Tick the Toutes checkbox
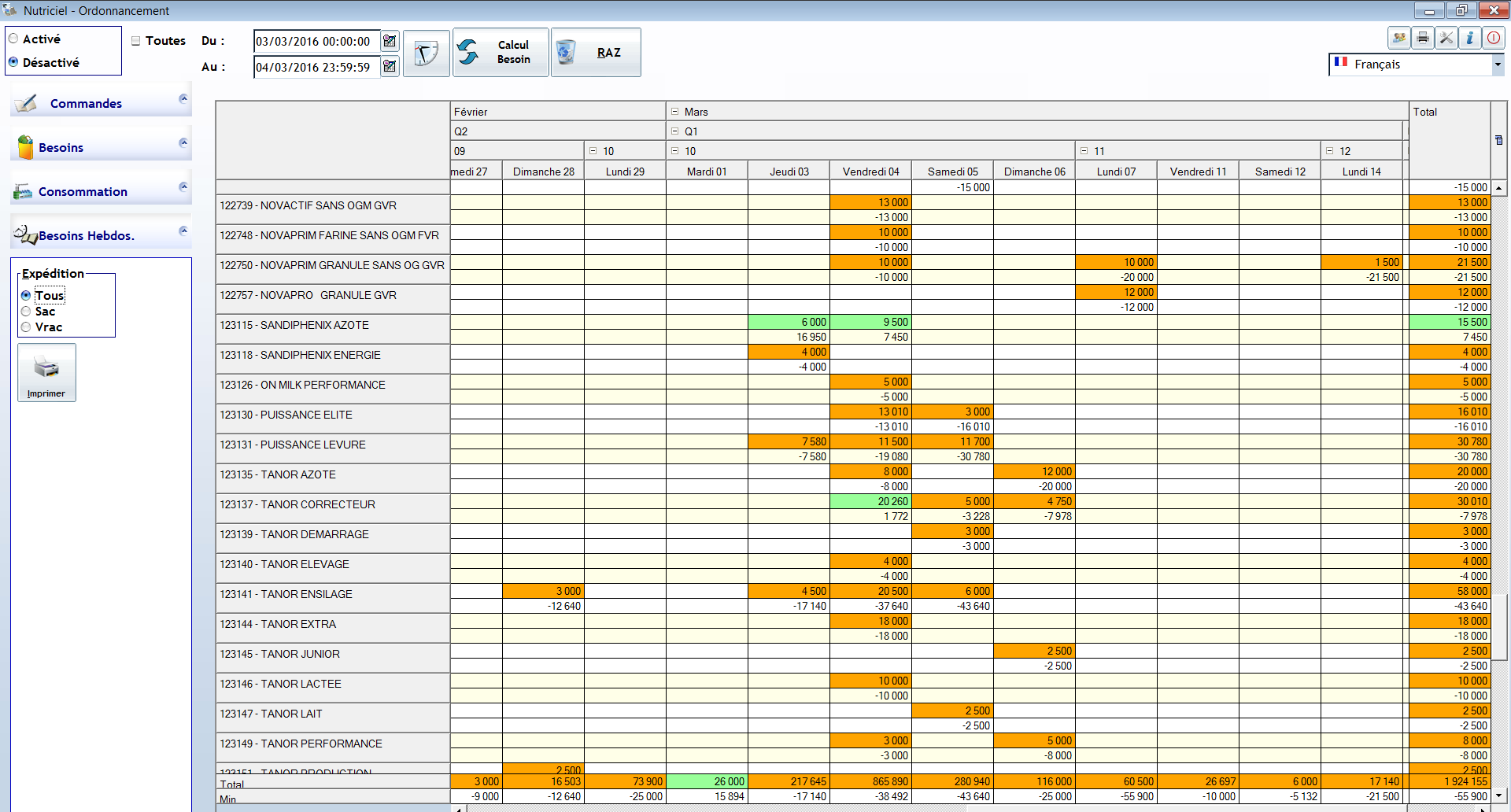1511x812 pixels. pos(136,41)
